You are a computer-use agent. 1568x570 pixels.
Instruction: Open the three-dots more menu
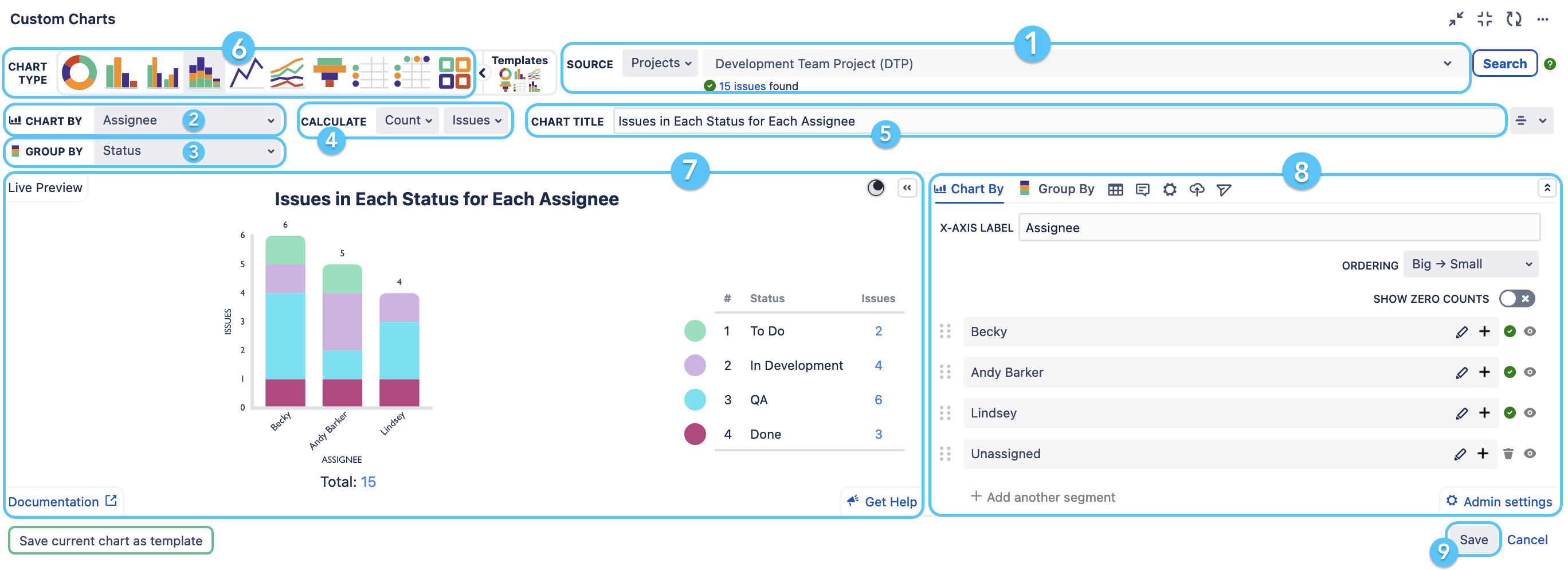pos(1542,19)
